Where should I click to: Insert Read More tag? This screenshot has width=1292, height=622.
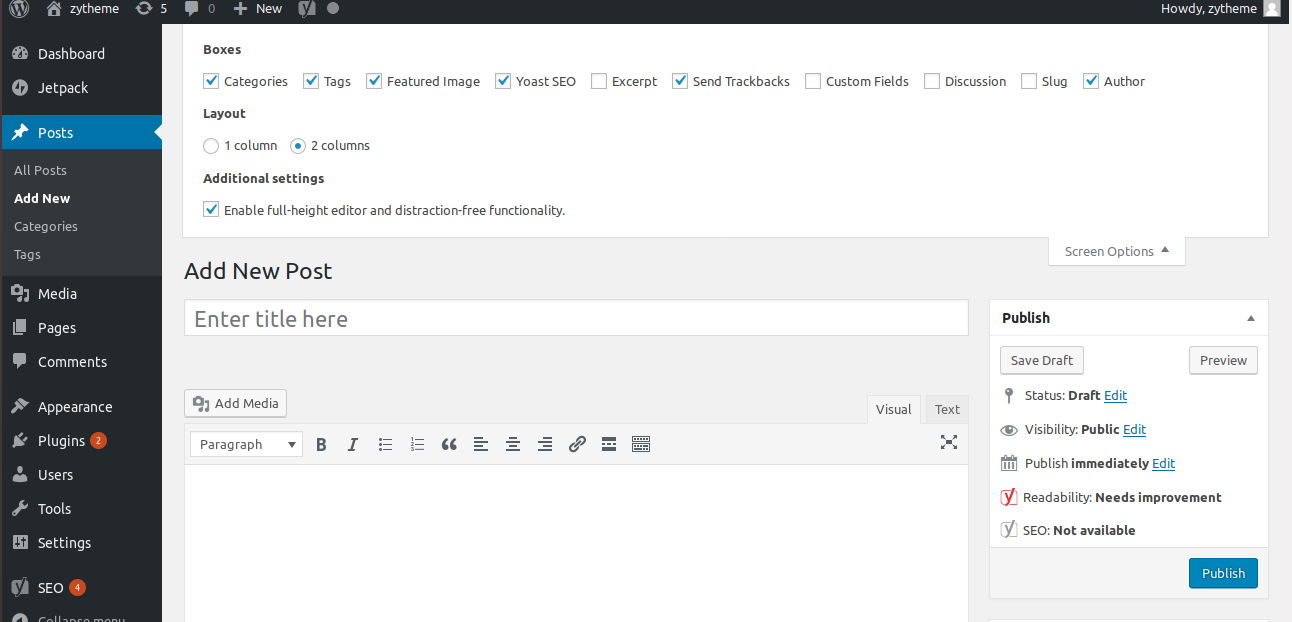tap(609, 445)
